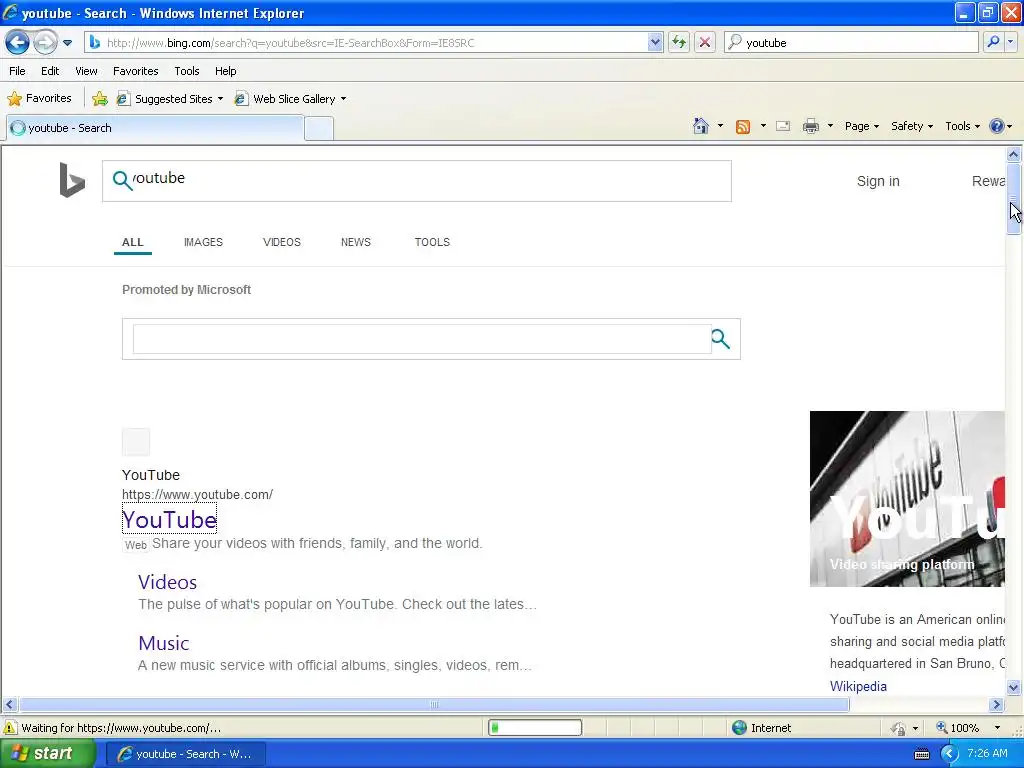This screenshot has width=1024, height=768.
Task: Click the system tray expand arrow
Action: tap(949, 754)
